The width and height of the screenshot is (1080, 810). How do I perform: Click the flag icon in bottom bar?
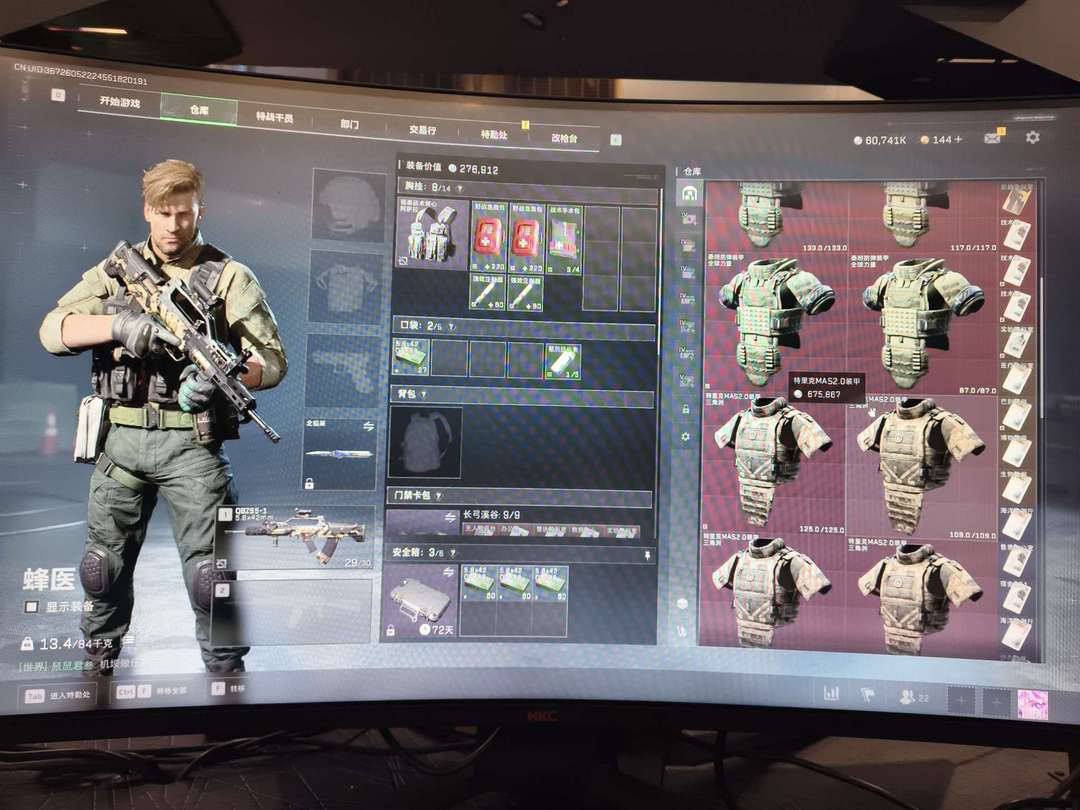[867, 695]
